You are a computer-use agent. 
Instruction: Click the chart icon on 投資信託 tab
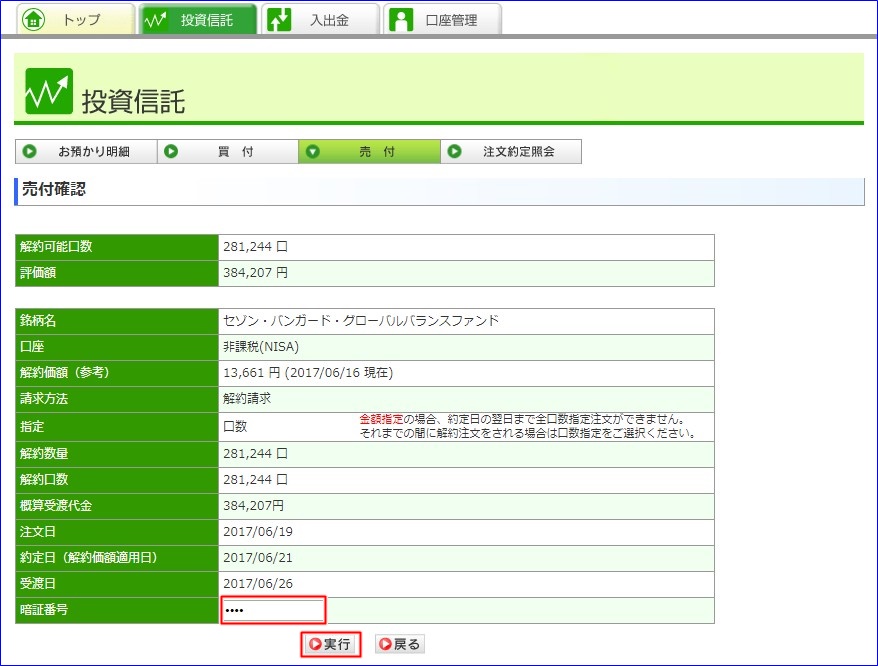click(155, 20)
